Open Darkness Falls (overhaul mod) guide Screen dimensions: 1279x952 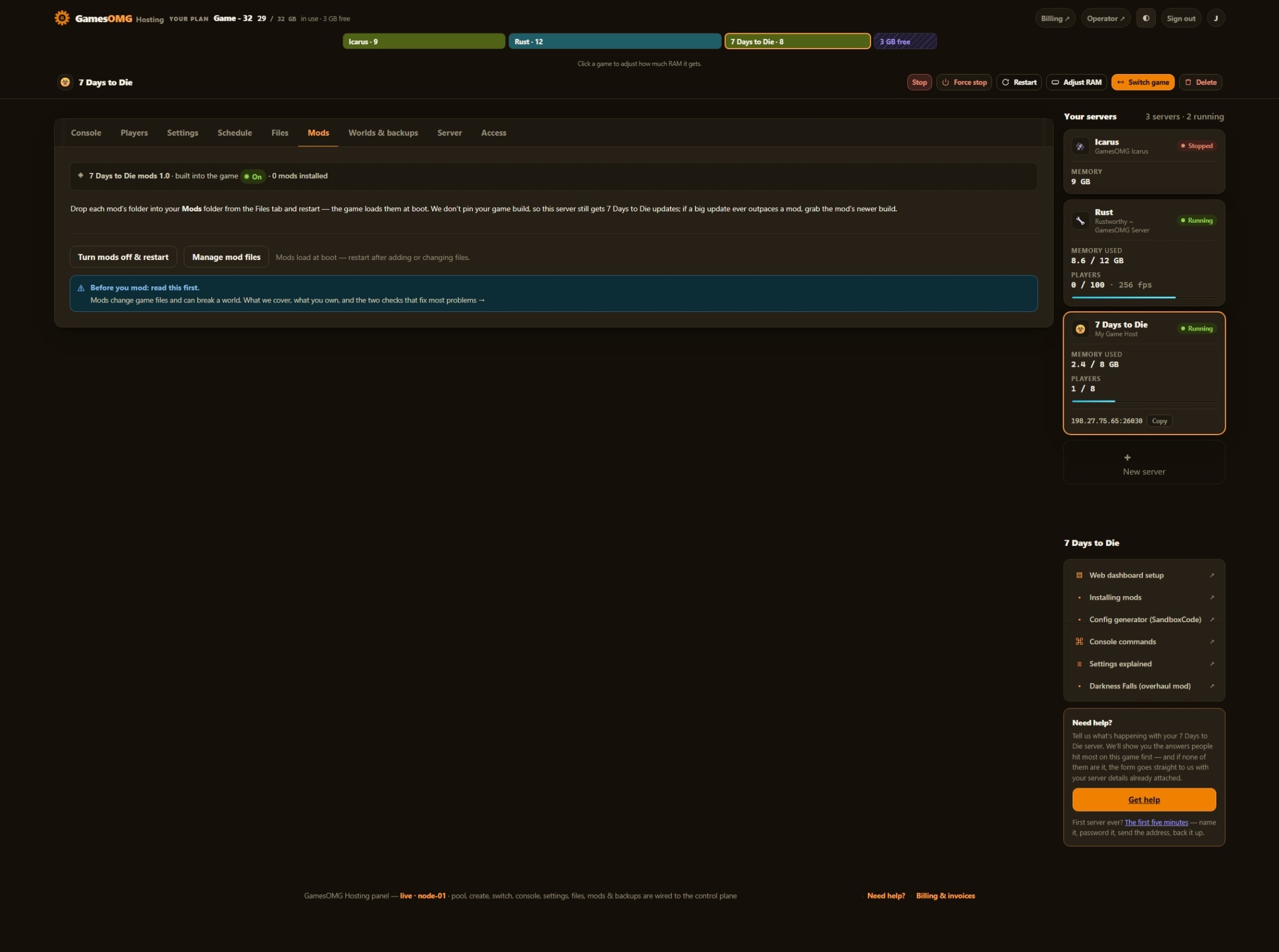point(1143,686)
